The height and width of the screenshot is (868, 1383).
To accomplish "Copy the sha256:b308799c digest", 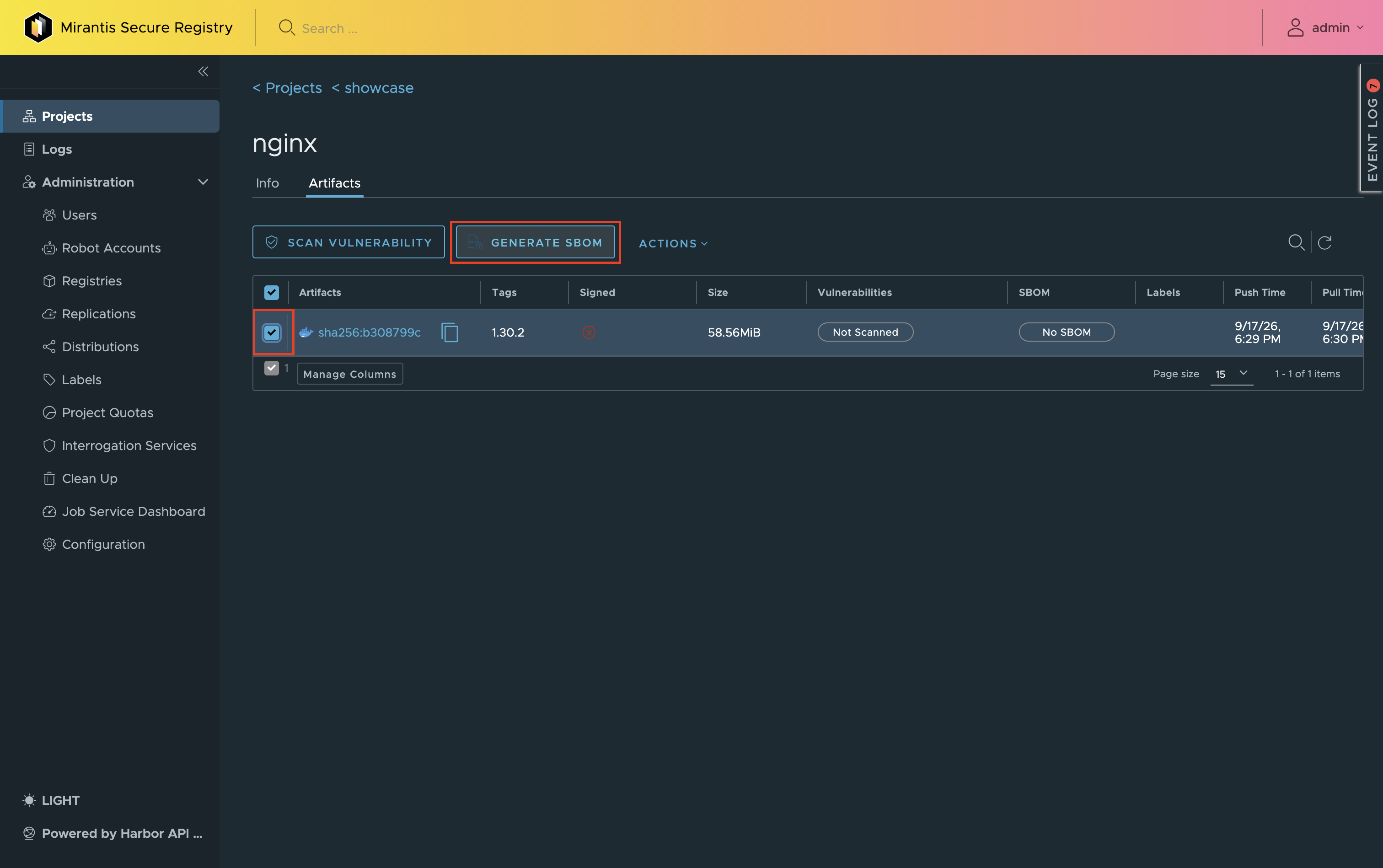I will [x=450, y=332].
